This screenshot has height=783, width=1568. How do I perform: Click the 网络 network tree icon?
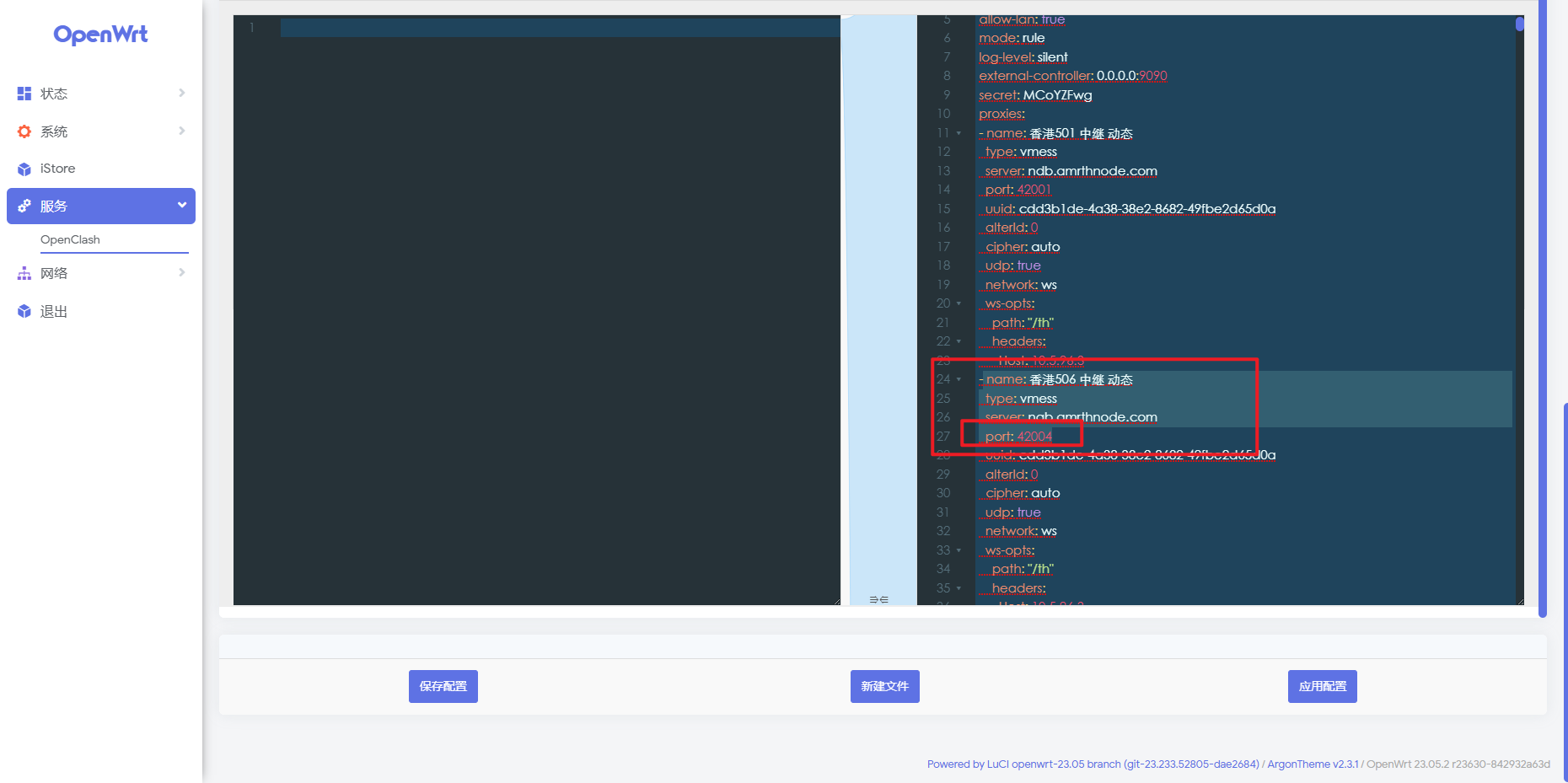[24, 273]
